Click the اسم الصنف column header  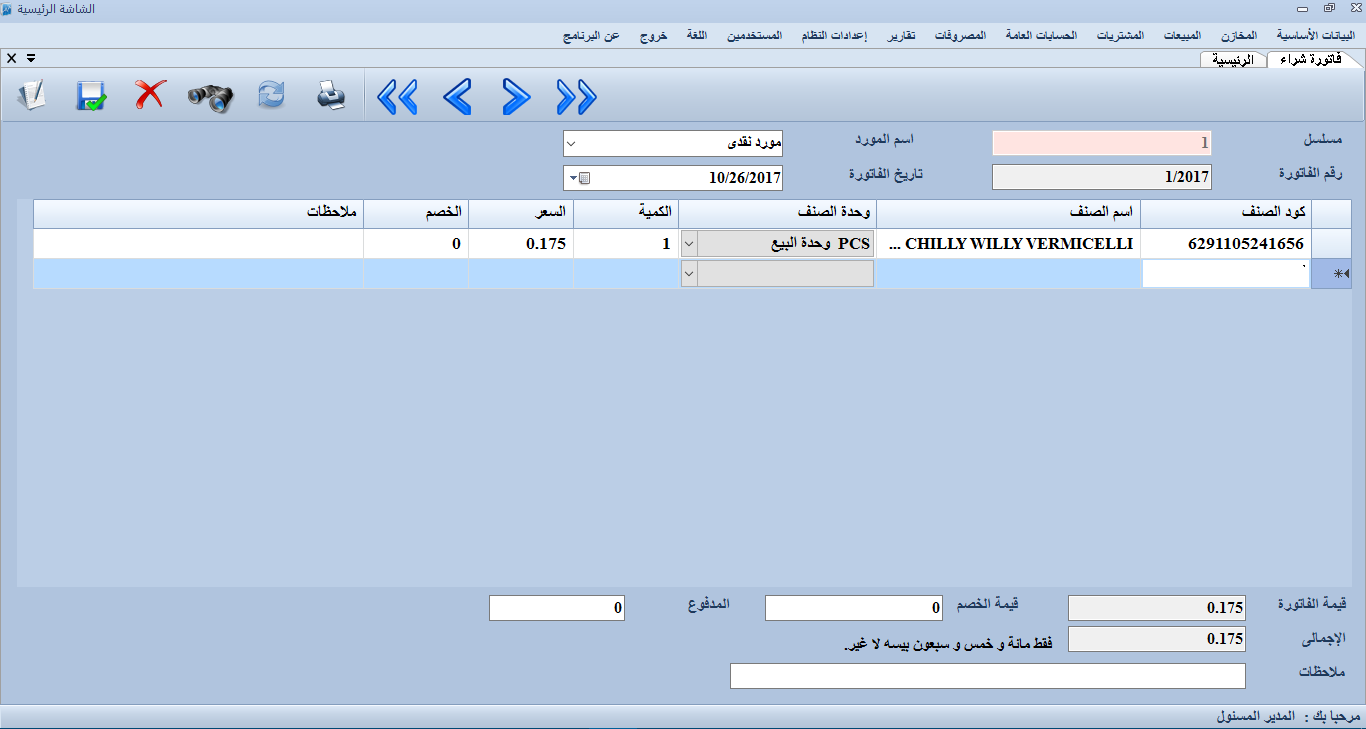click(1008, 214)
